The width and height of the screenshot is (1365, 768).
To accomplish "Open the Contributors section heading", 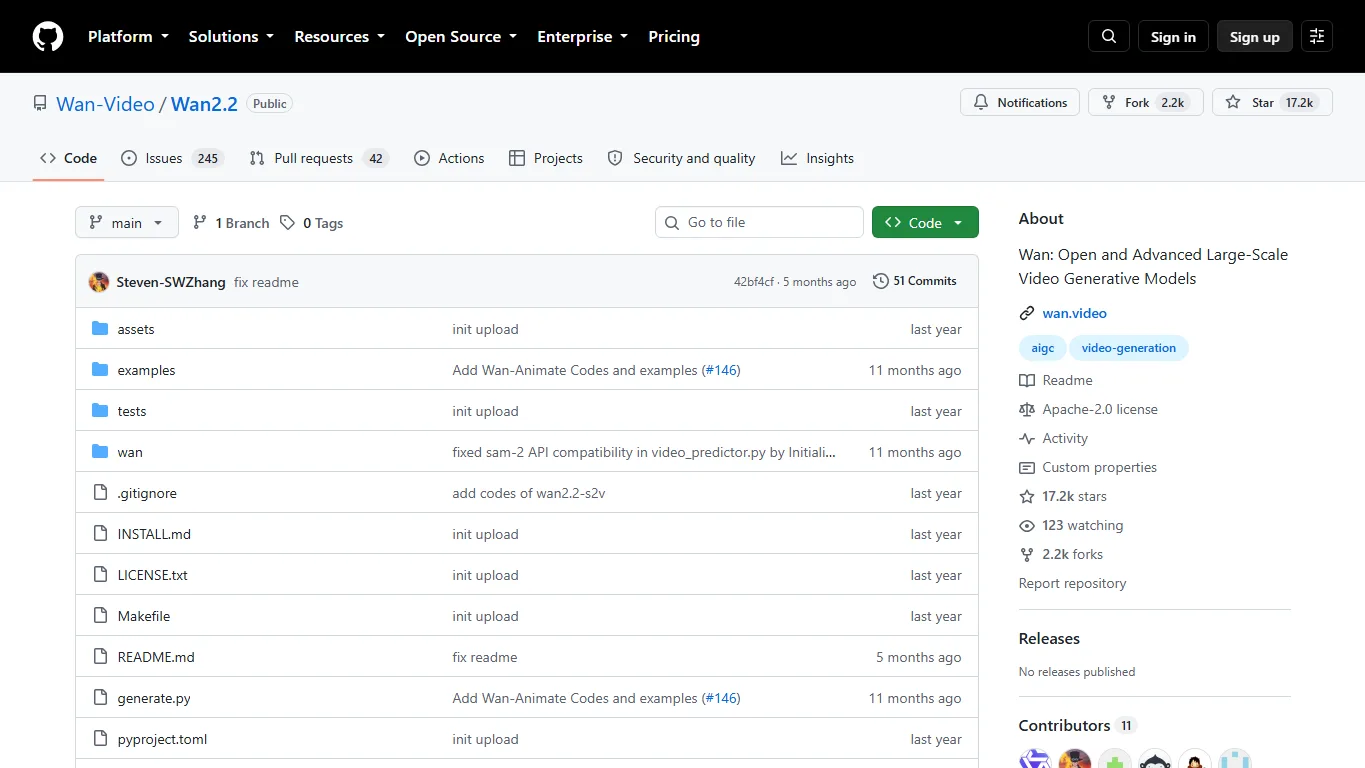I will (1064, 725).
